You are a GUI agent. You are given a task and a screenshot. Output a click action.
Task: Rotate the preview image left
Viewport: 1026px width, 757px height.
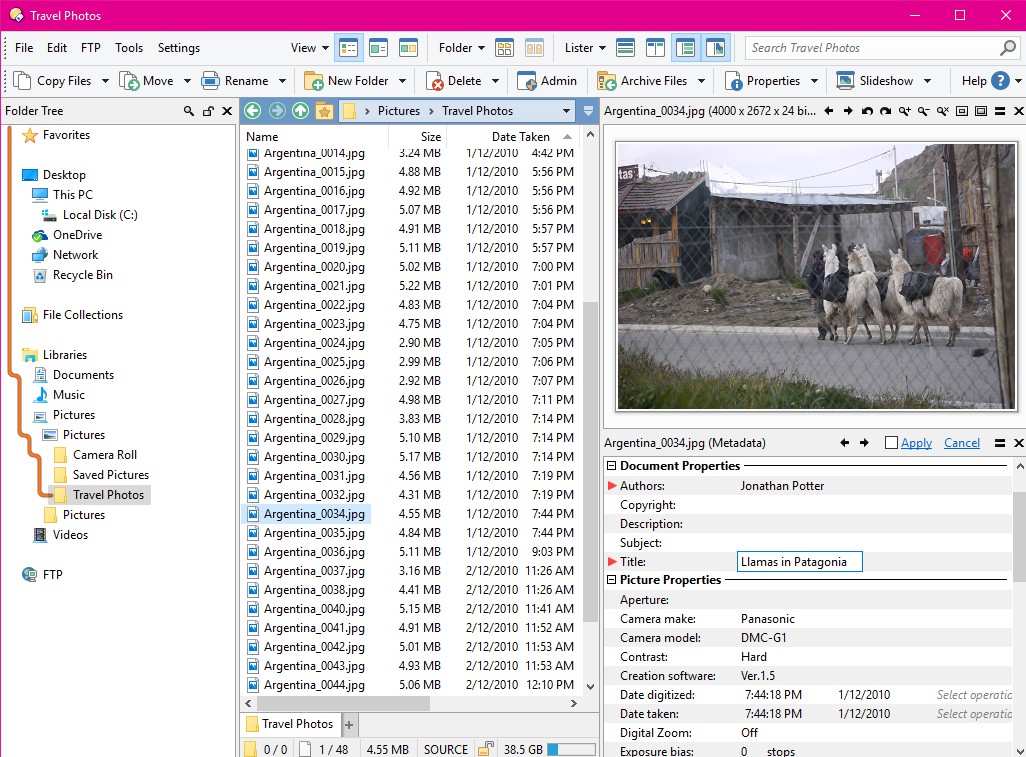(867, 111)
